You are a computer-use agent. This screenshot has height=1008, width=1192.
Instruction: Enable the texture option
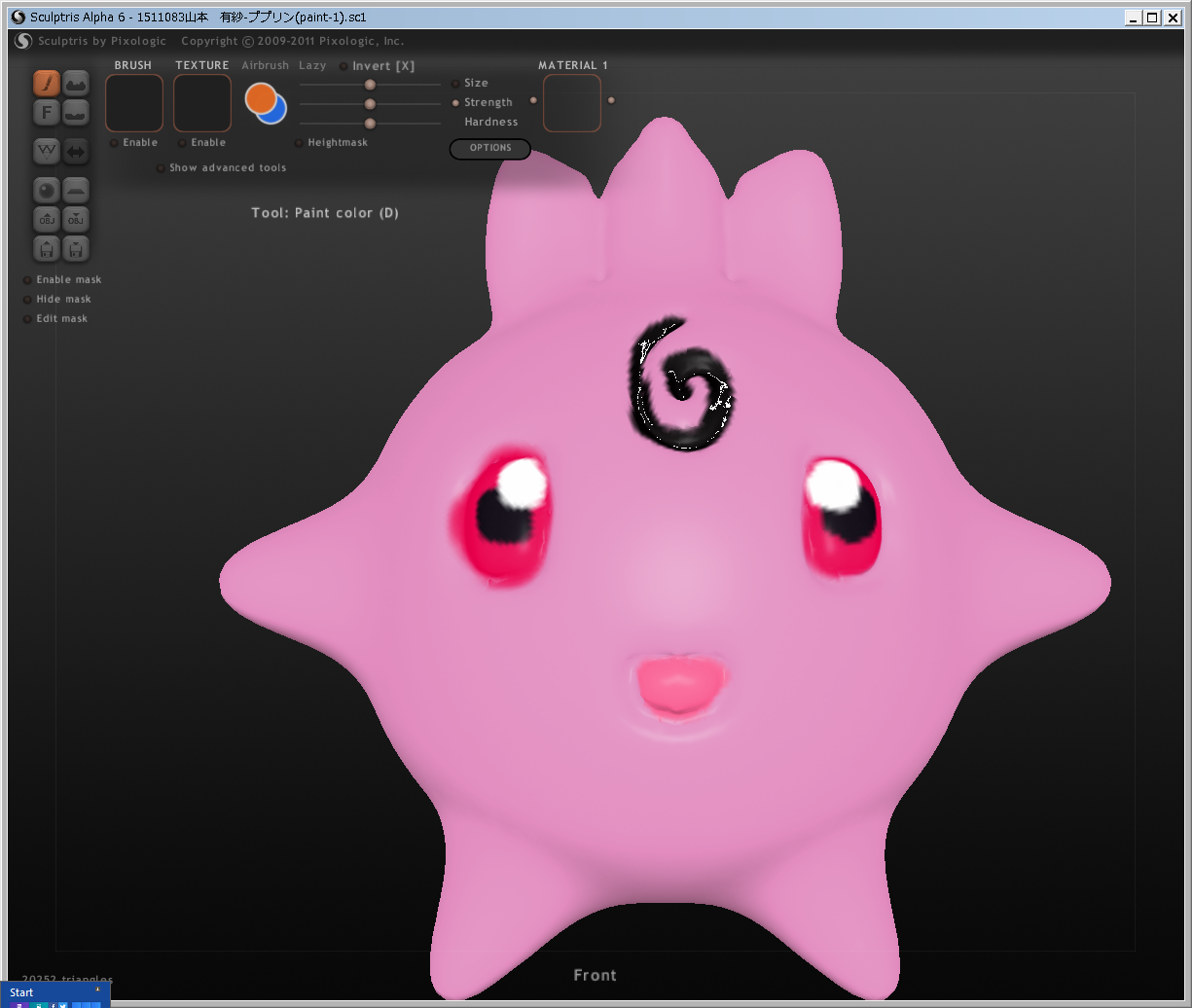click(x=182, y=143)
